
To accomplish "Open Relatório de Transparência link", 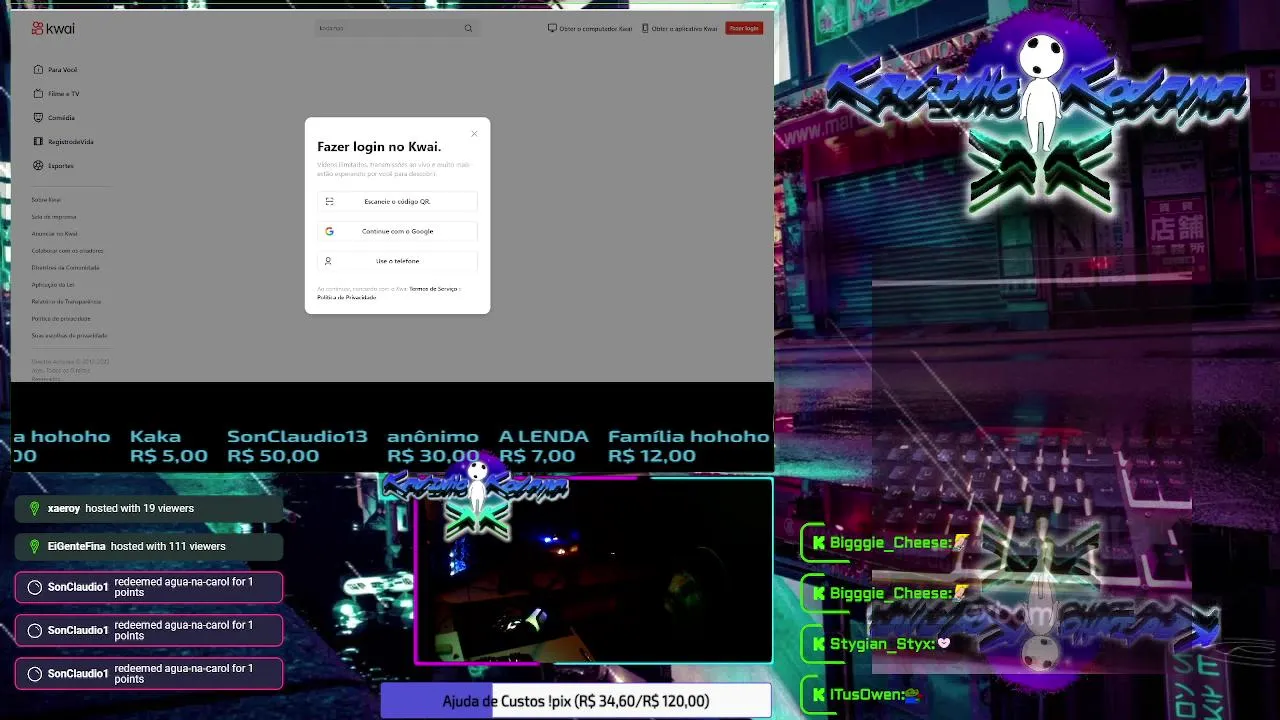I will click(66, 302).
